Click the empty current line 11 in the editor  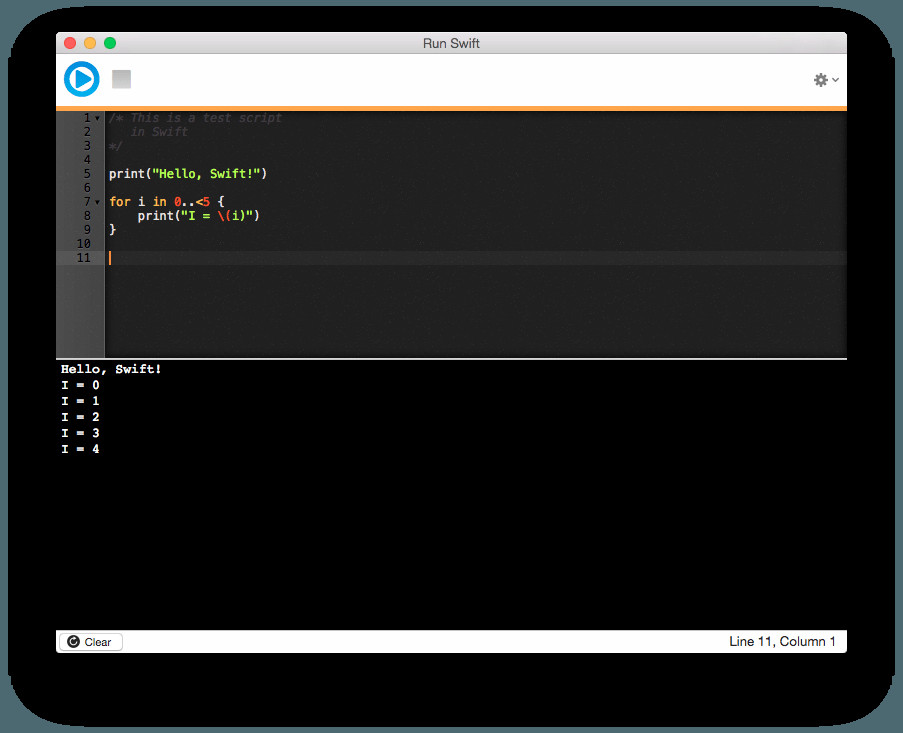click(x=476, y=258)
